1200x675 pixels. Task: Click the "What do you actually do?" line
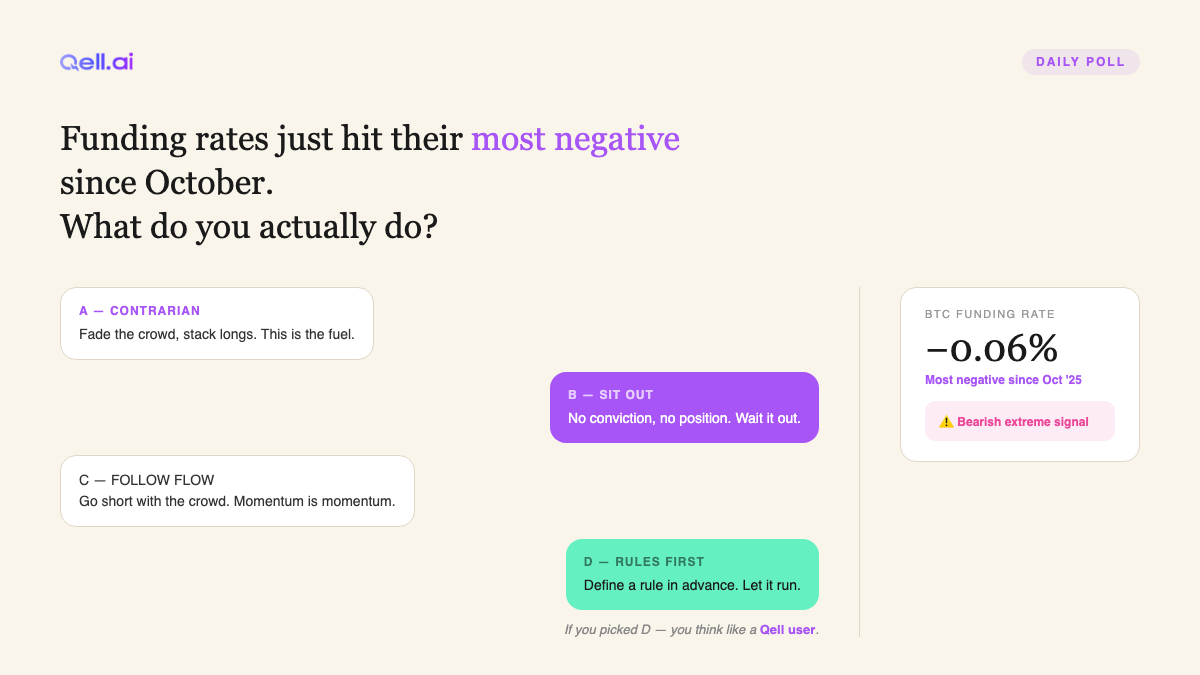249,226
